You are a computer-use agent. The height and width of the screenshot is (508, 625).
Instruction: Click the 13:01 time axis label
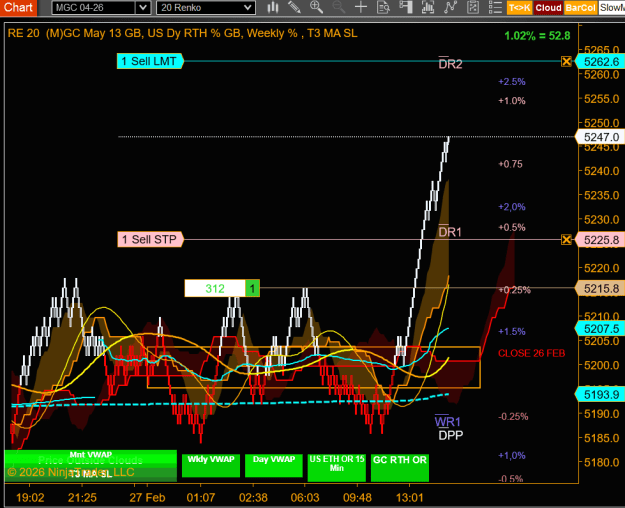(x=409, y=498)
